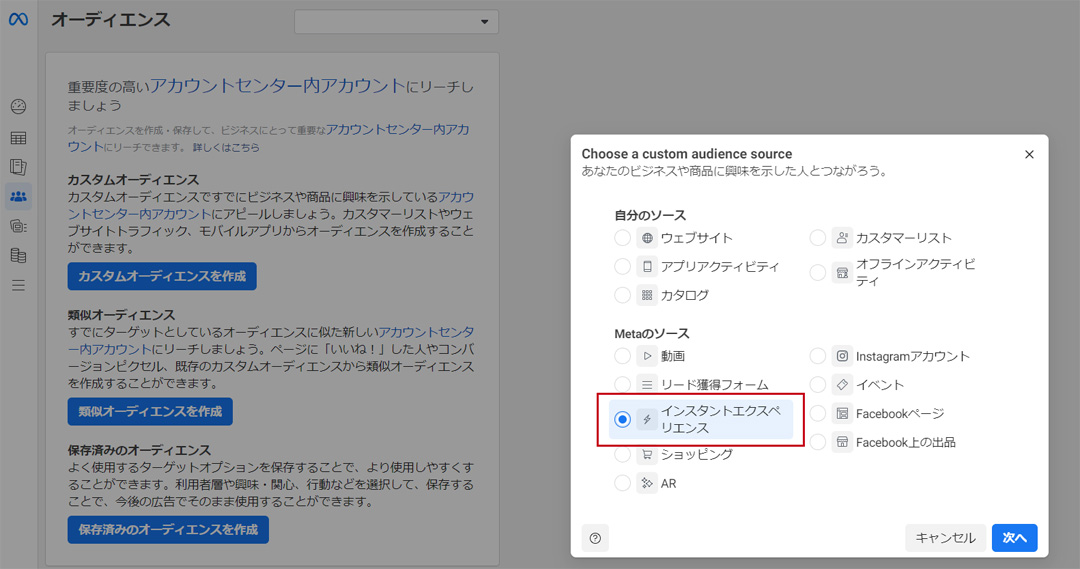This screenshot has height=569, width=1080.
Task: Click the 次へ button
Action: click(1014, 538)
